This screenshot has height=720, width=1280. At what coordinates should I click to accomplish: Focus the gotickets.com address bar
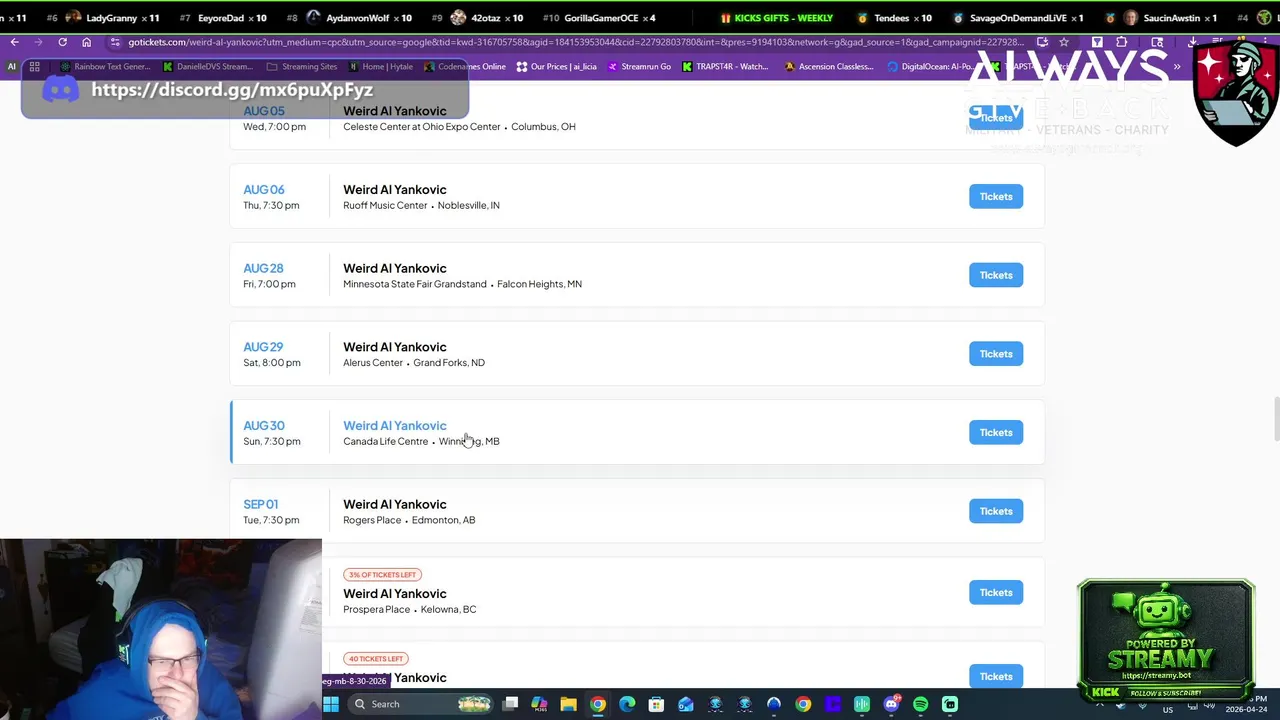click(575, 42)
